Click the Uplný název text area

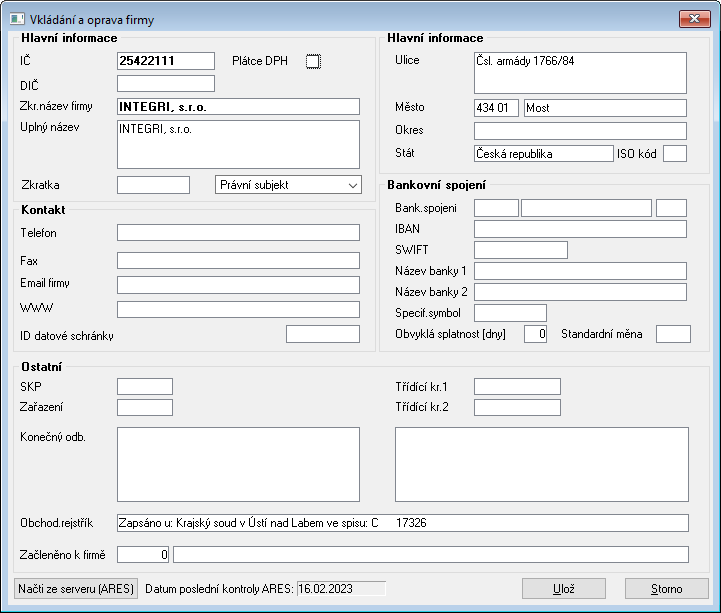238,144
